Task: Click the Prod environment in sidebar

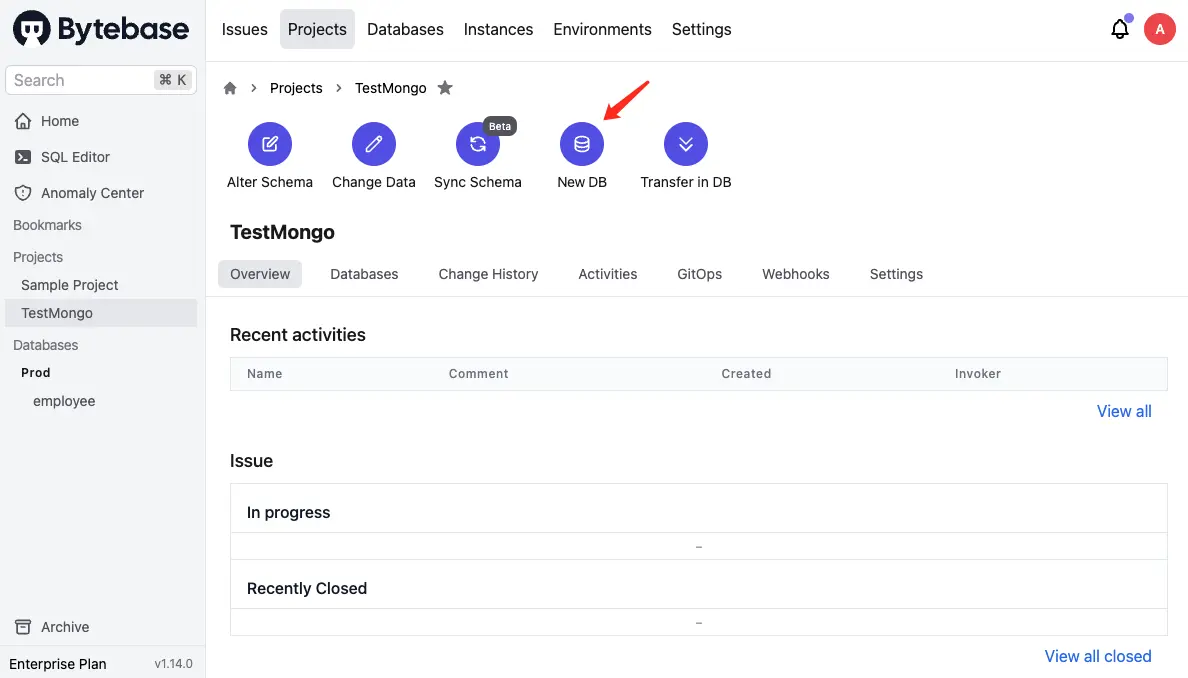Action: point(36,373)
